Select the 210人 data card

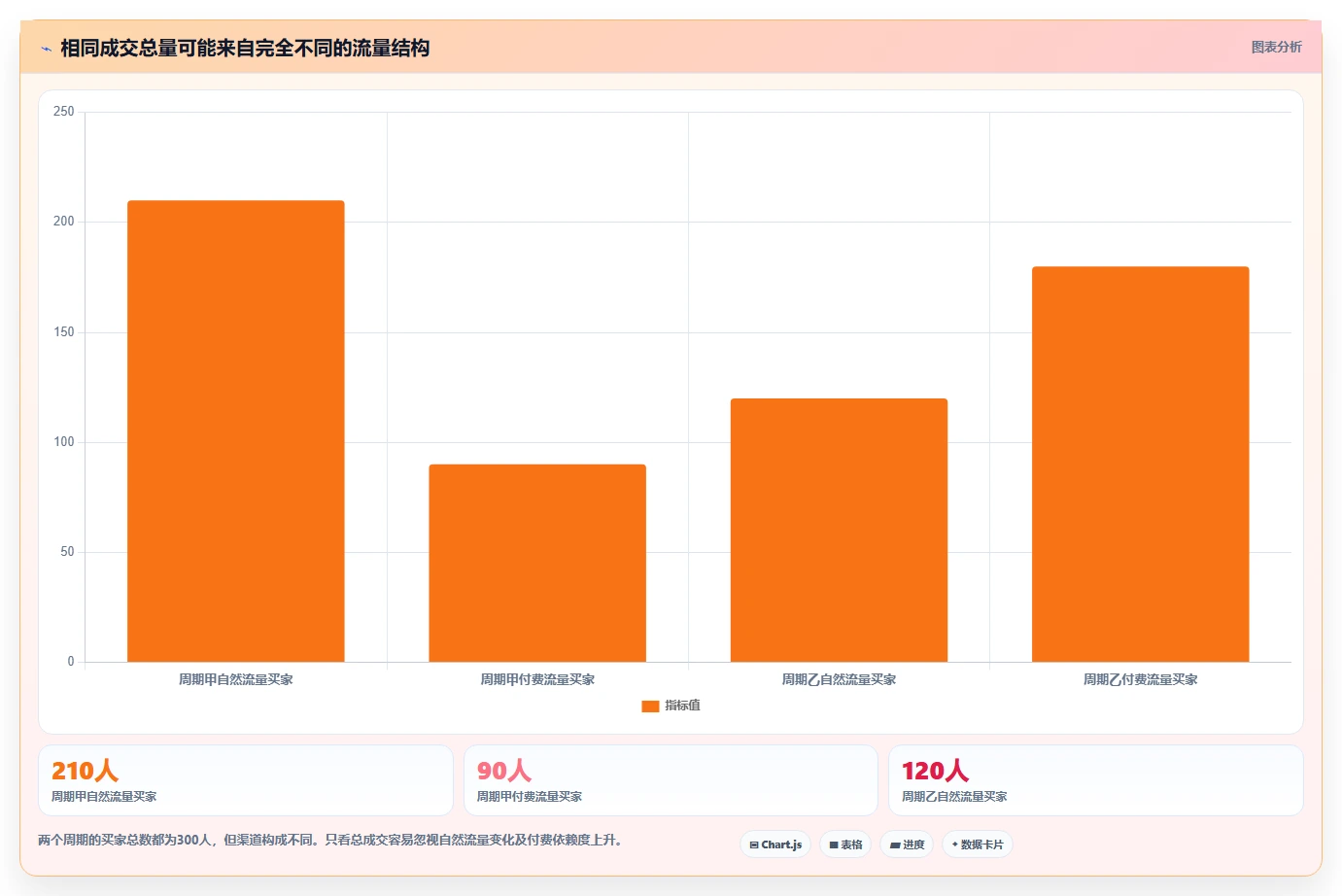246,780
